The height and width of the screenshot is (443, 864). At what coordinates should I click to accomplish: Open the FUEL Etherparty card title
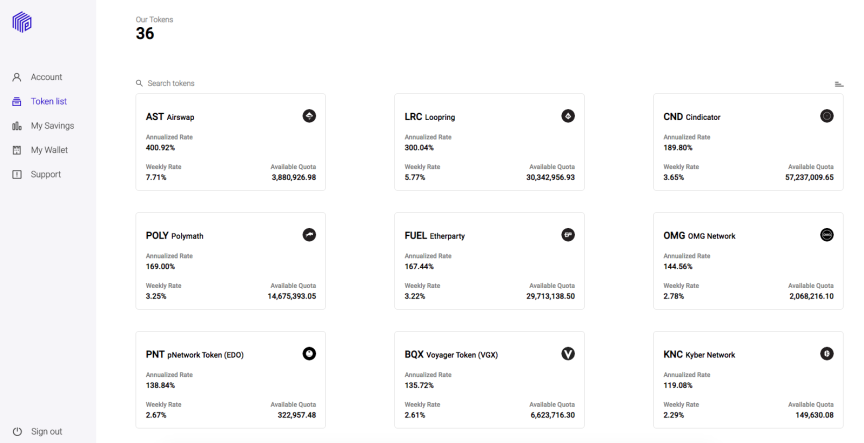point(435,236)
